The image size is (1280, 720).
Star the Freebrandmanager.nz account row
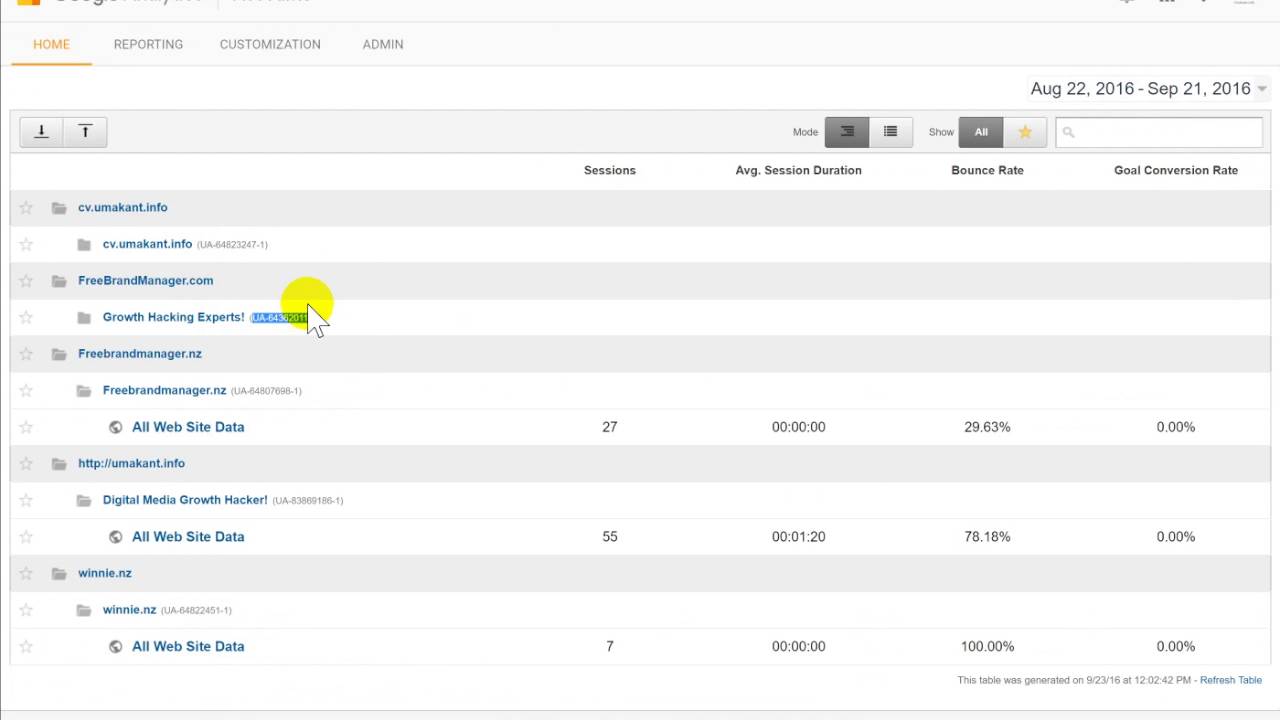tap(26, 354)
